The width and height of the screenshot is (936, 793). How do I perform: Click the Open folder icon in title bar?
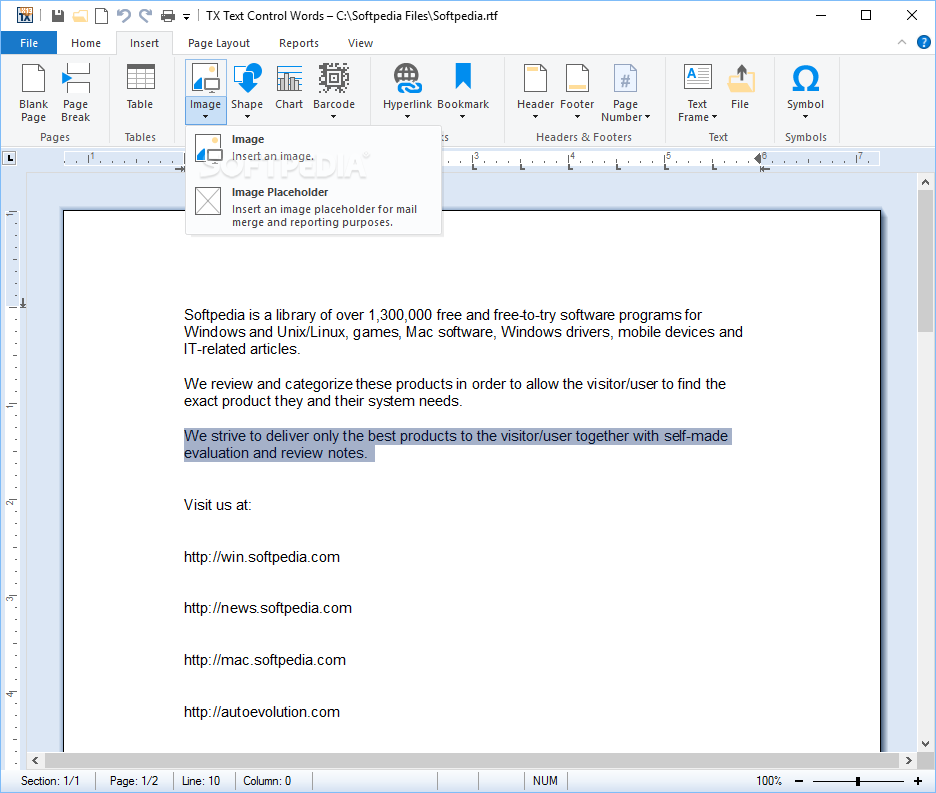click(x=80, y=16)
